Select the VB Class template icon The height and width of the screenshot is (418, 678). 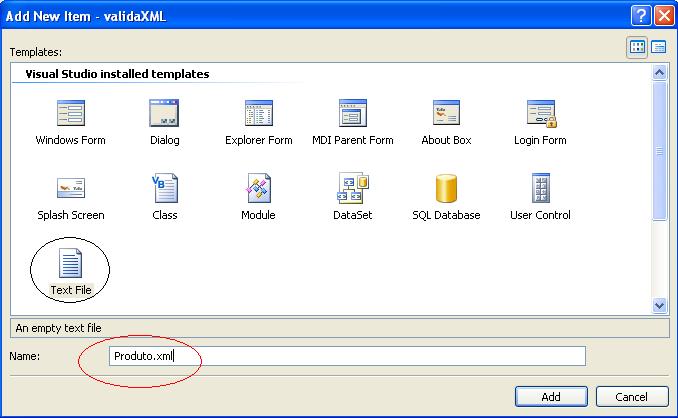click(x=165, y=188)
